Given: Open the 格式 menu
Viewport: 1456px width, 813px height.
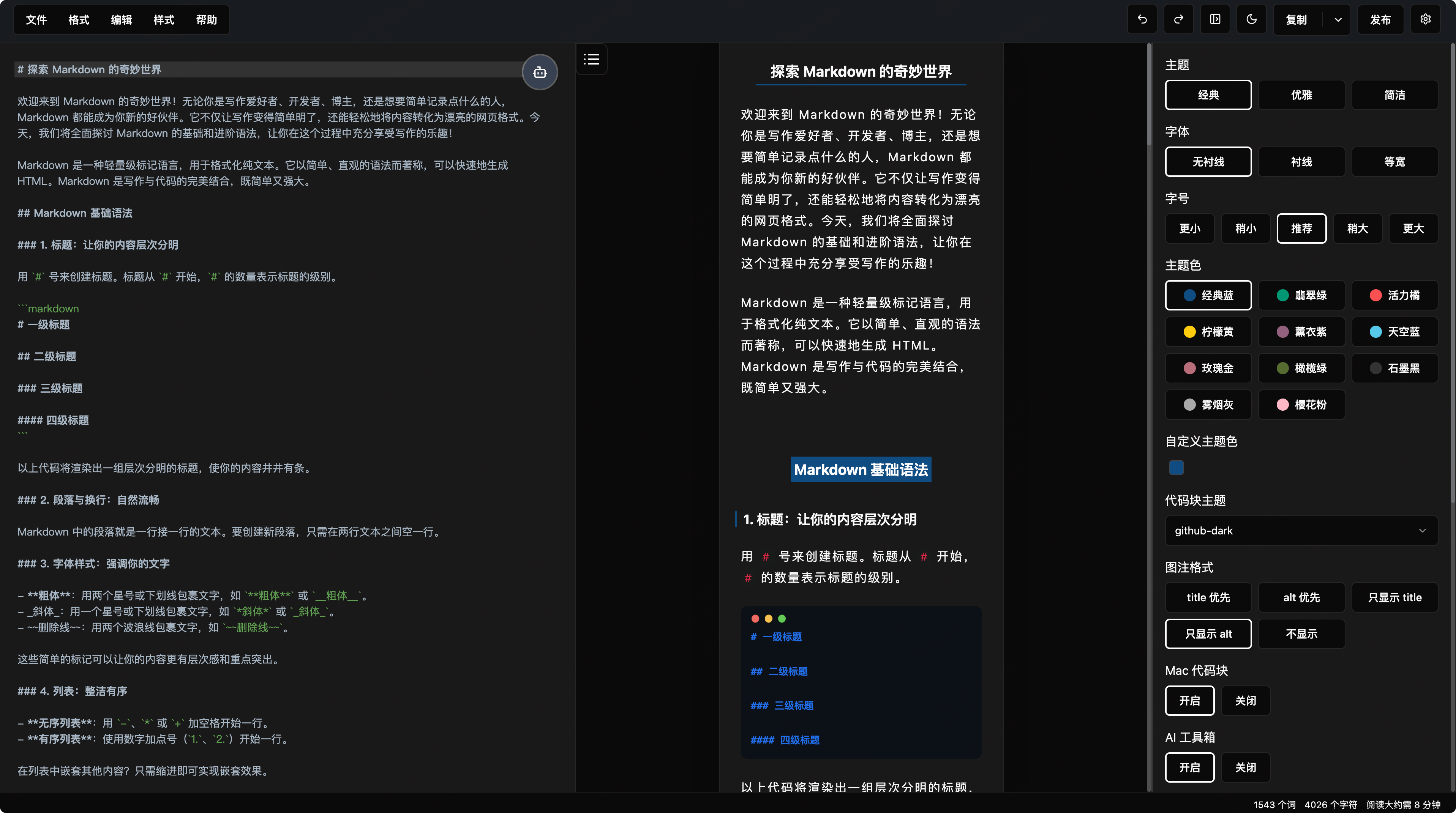Looking at the screenshot, I should pos(79,20).
